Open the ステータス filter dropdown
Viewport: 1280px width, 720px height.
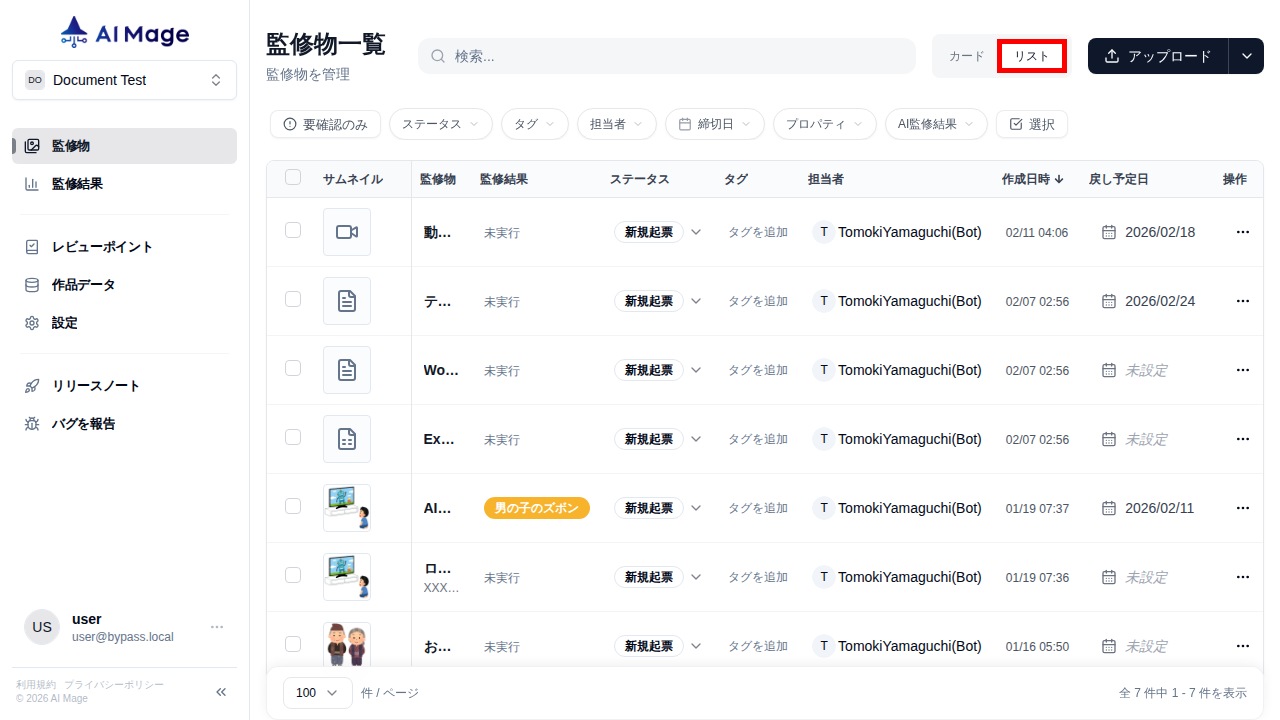[x=440, y=124]
